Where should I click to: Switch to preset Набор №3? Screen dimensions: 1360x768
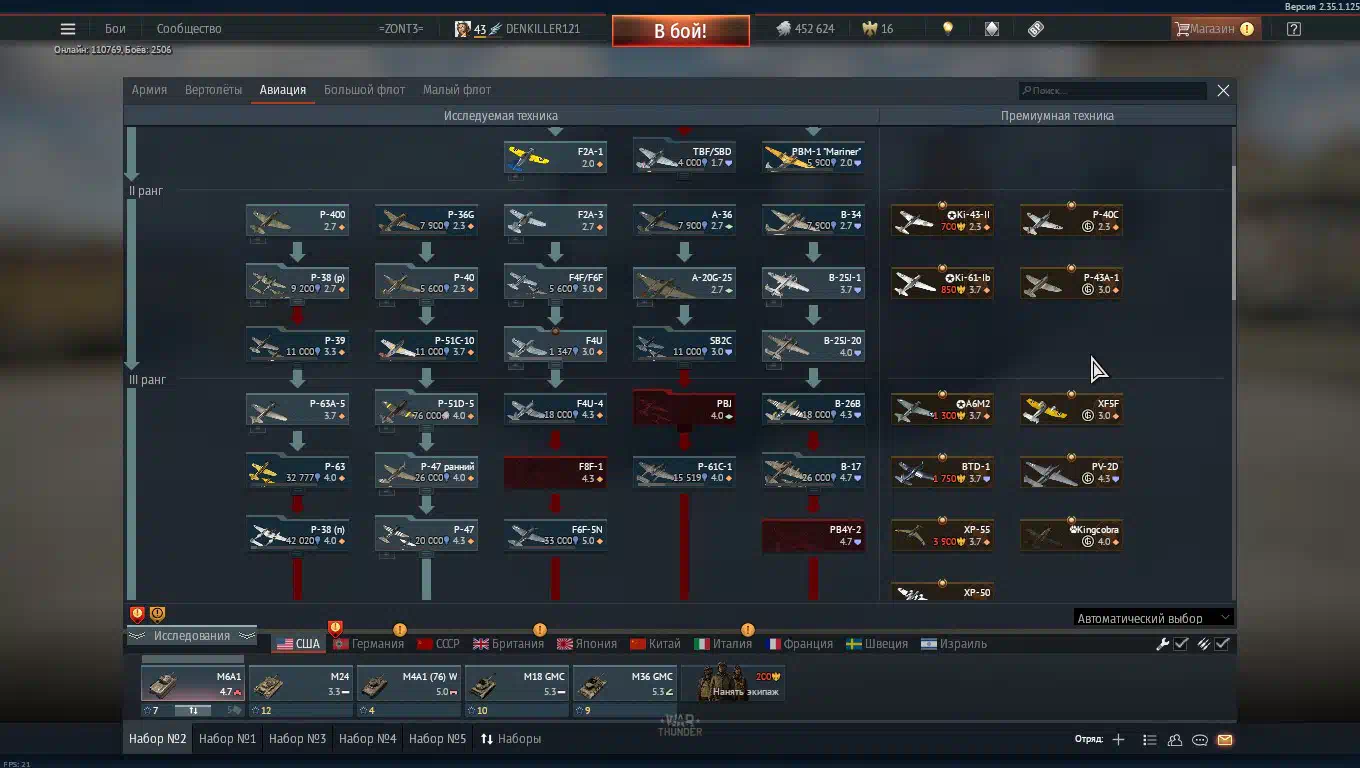(298, 739)
